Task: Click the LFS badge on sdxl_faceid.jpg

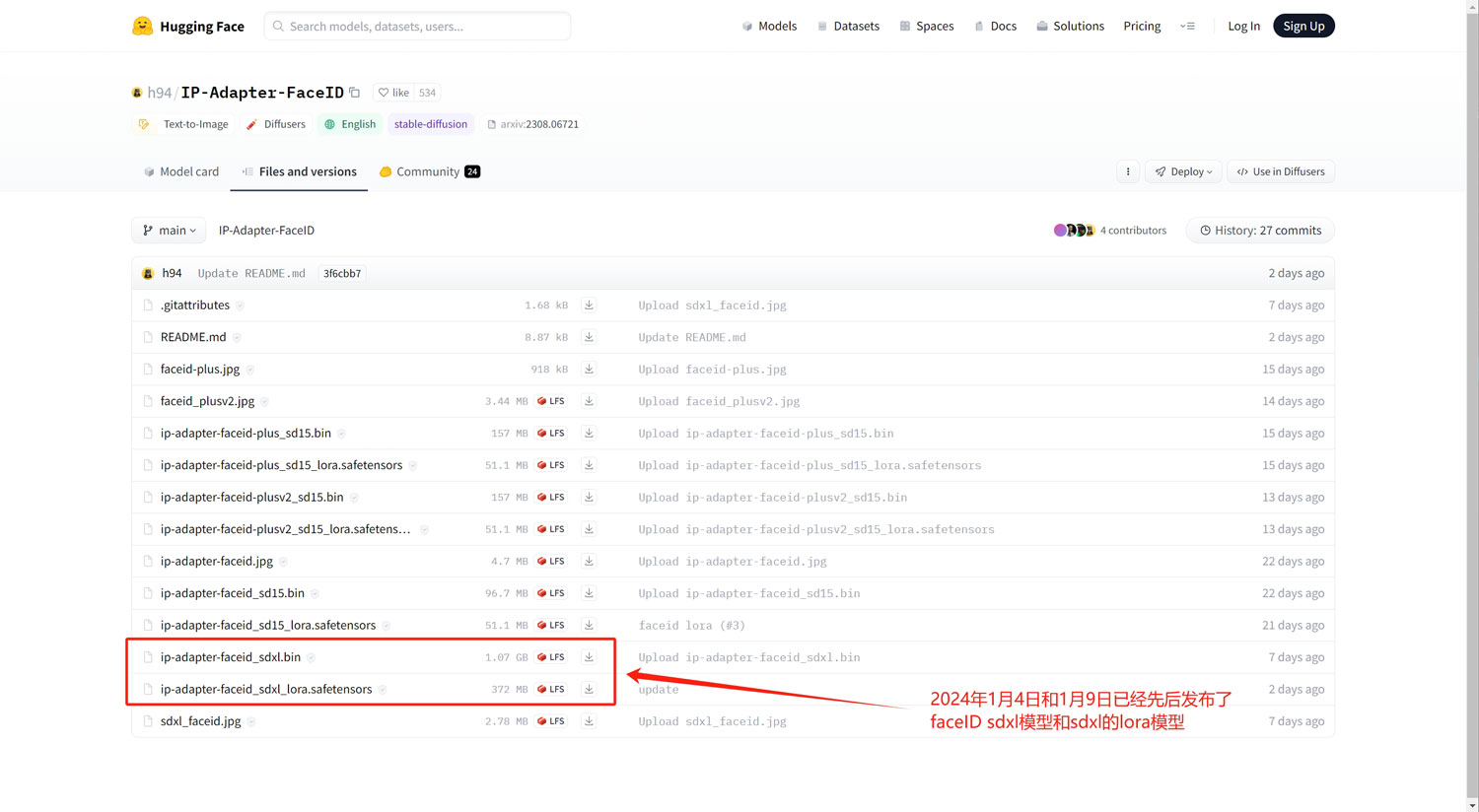Action: click(551, 721)
